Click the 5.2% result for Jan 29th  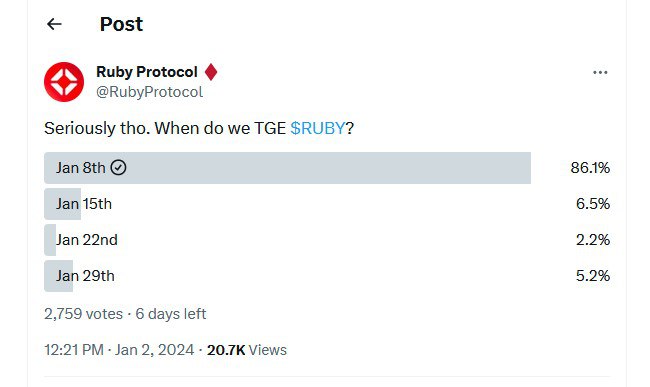593,276
